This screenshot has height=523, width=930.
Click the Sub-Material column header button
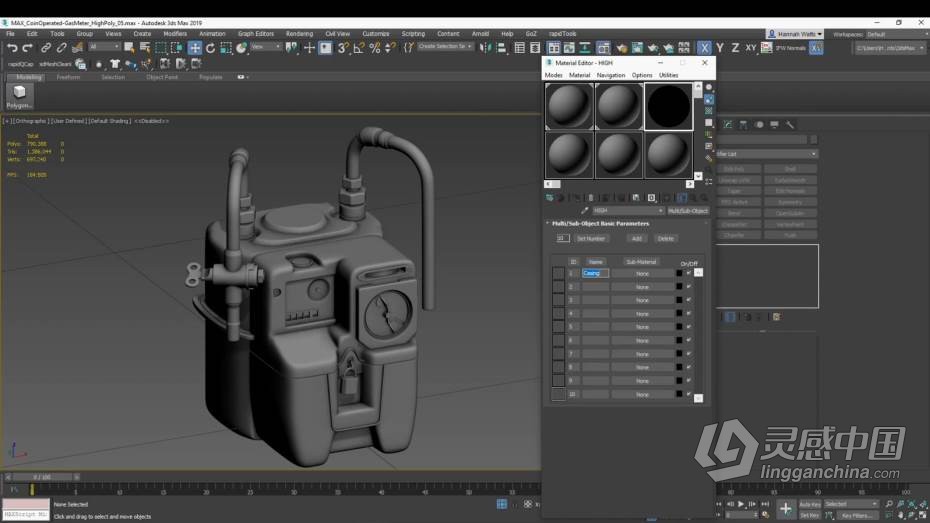pyautogui.click(x=641, y=262)
